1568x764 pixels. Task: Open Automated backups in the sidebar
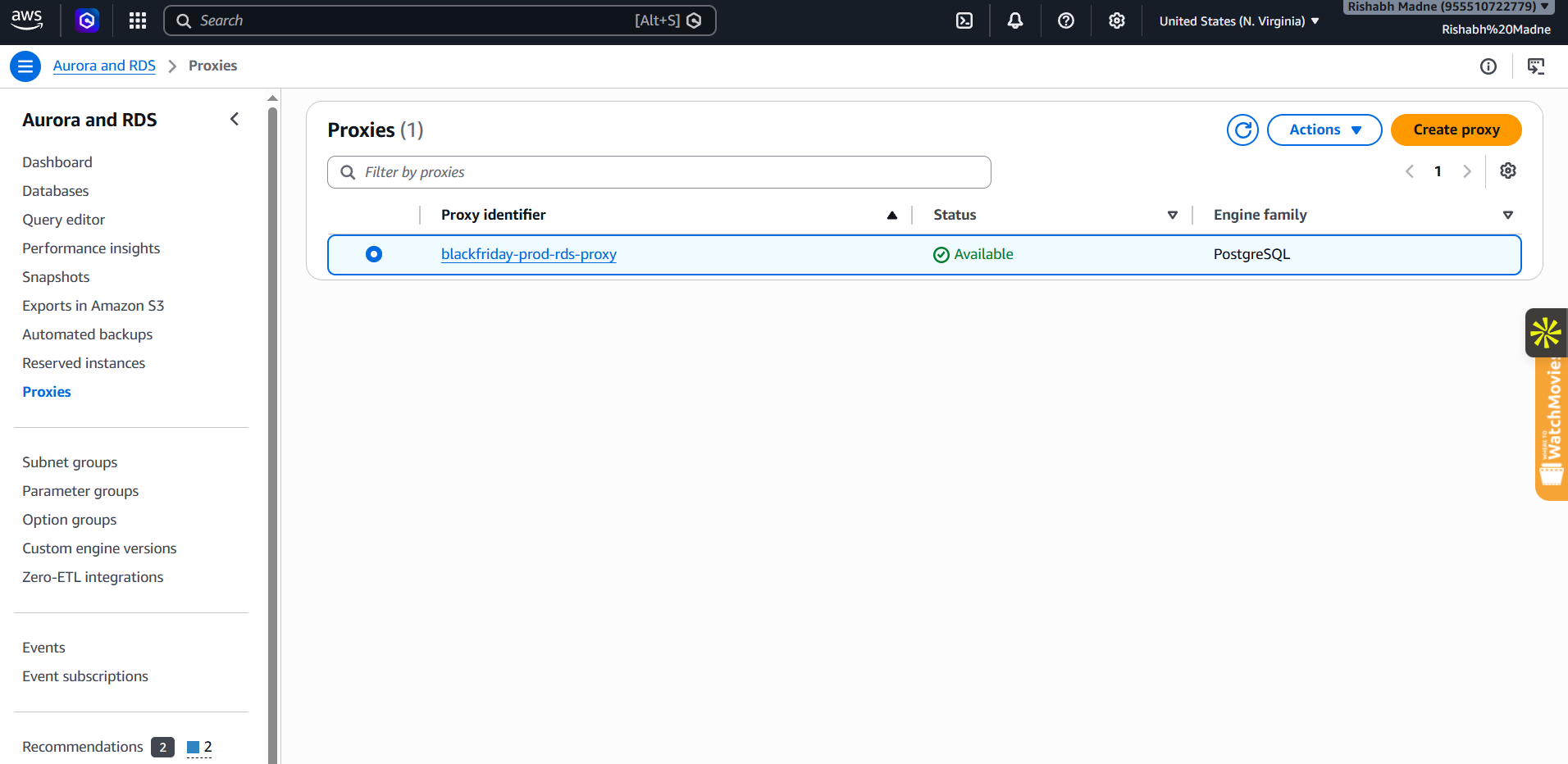[88, 334]
